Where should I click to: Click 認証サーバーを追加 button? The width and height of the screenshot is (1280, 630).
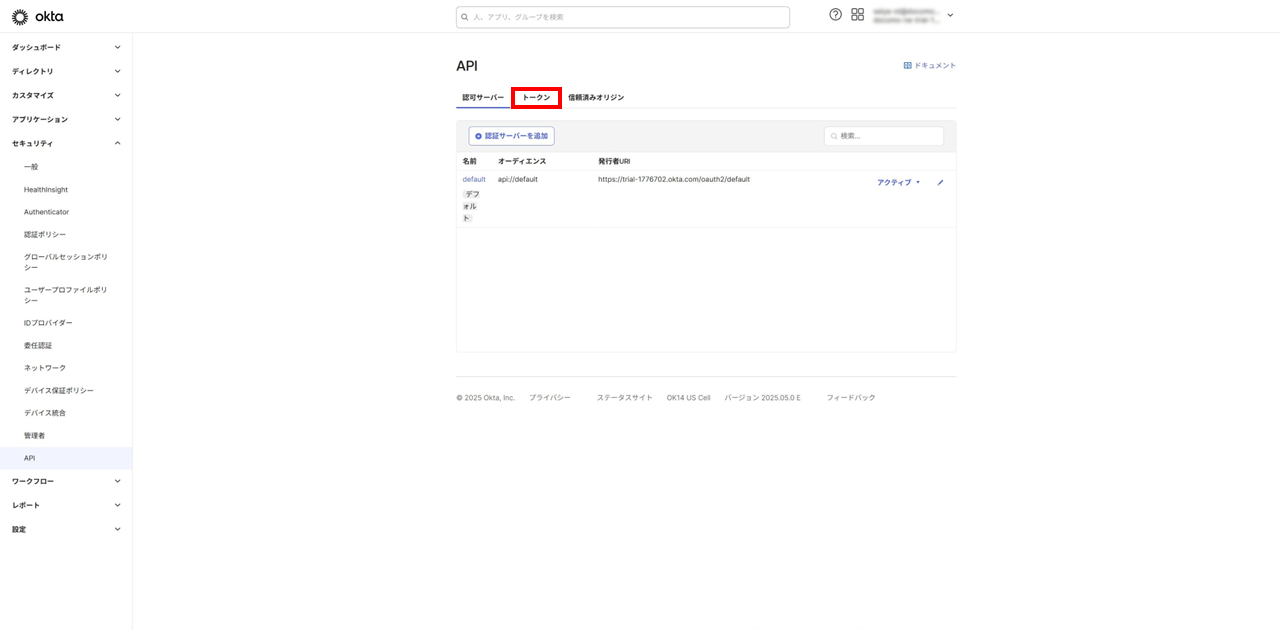tap(511, 136)
